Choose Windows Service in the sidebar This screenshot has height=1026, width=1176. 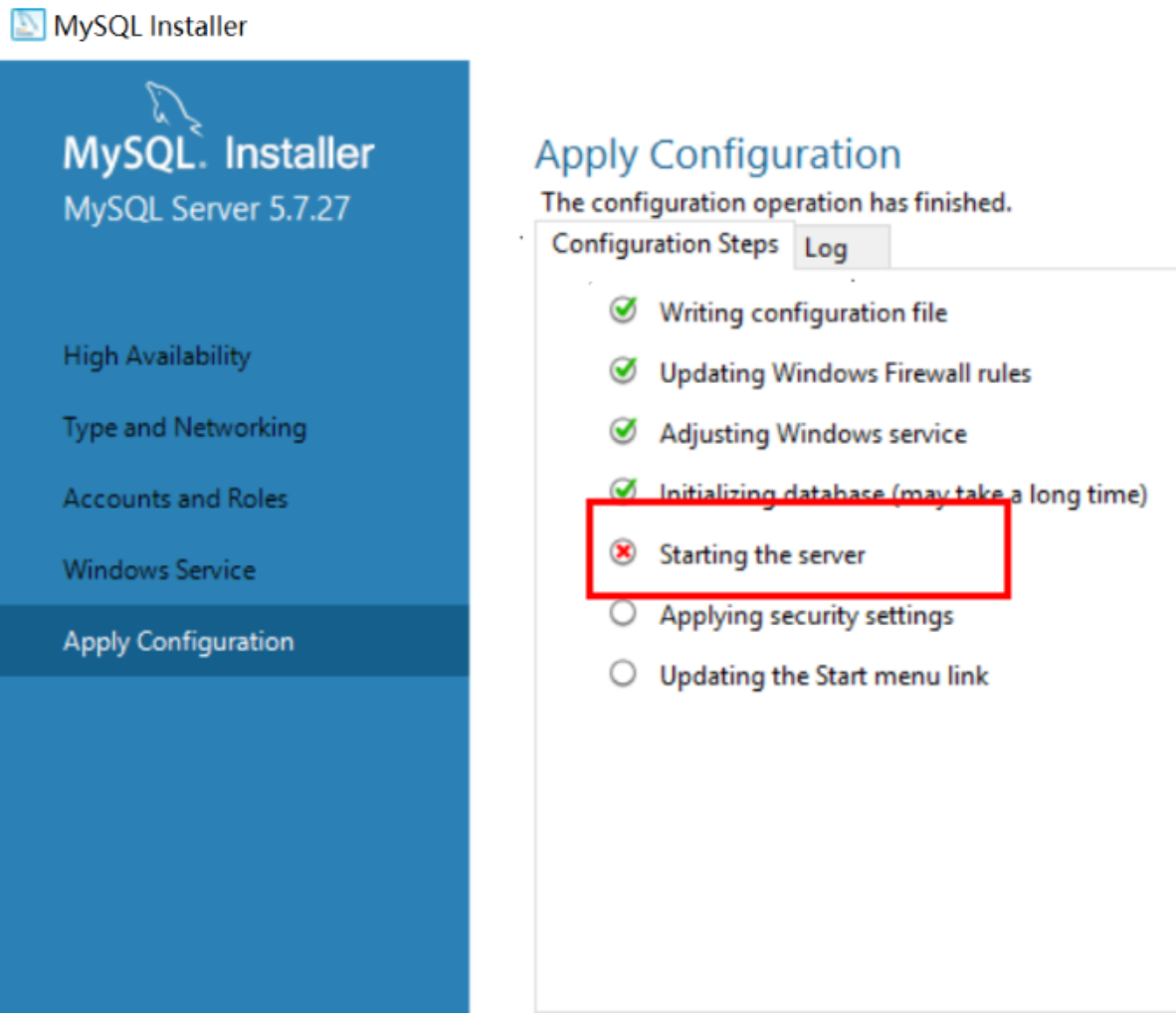pyautogui.click(x=159, y=569)
